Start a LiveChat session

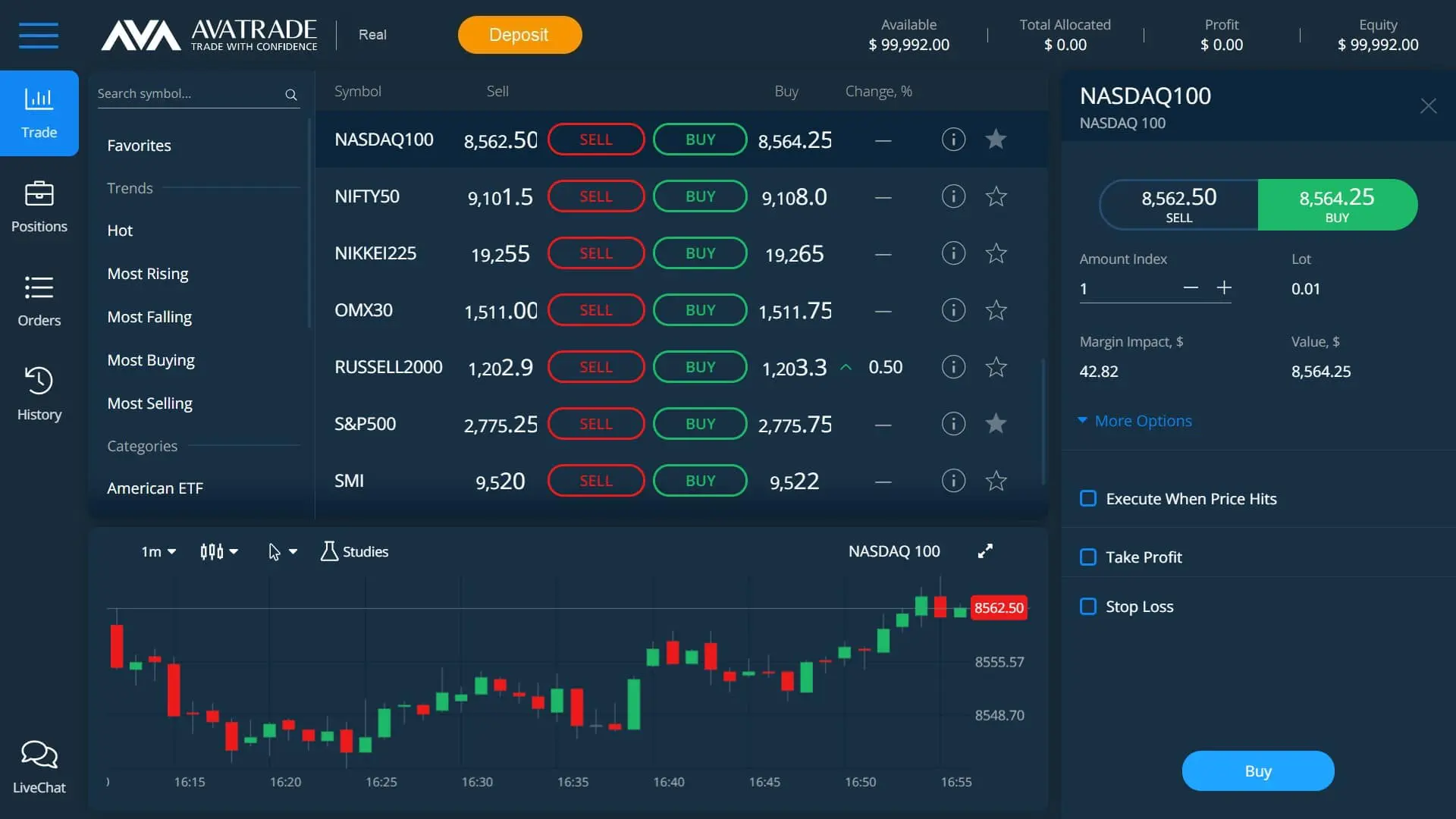tap(39, 767)
